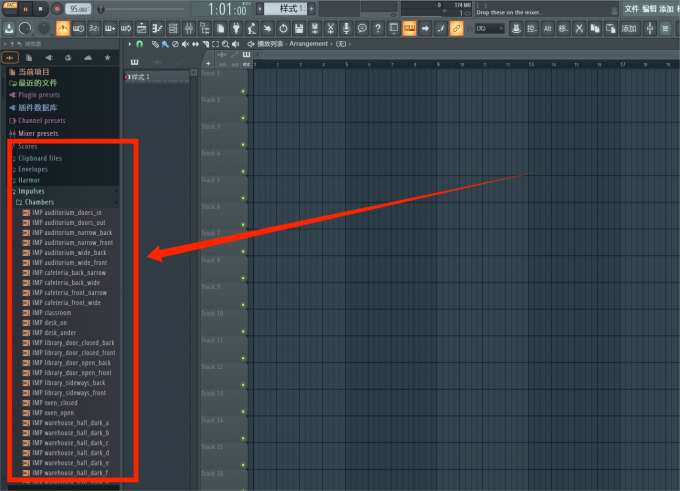Select the browser plugins tab icon

click(49, 58)
